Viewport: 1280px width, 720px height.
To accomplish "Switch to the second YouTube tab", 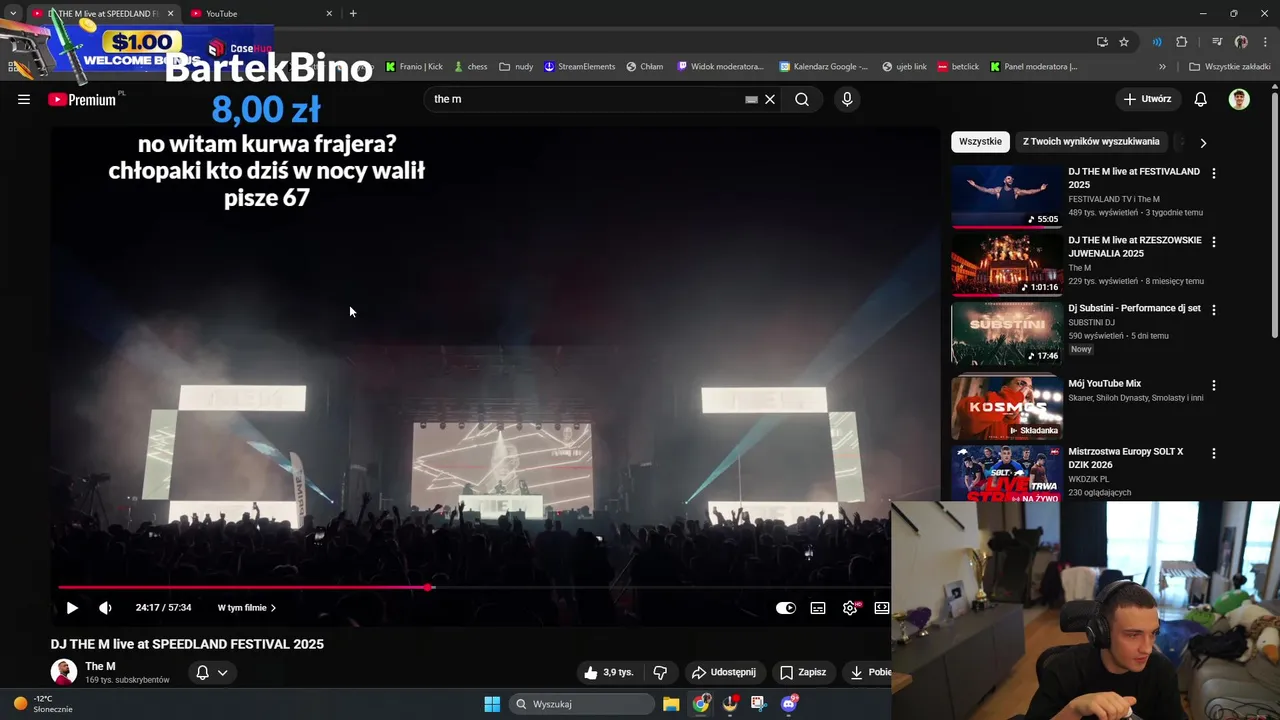I will pos(260,14).
